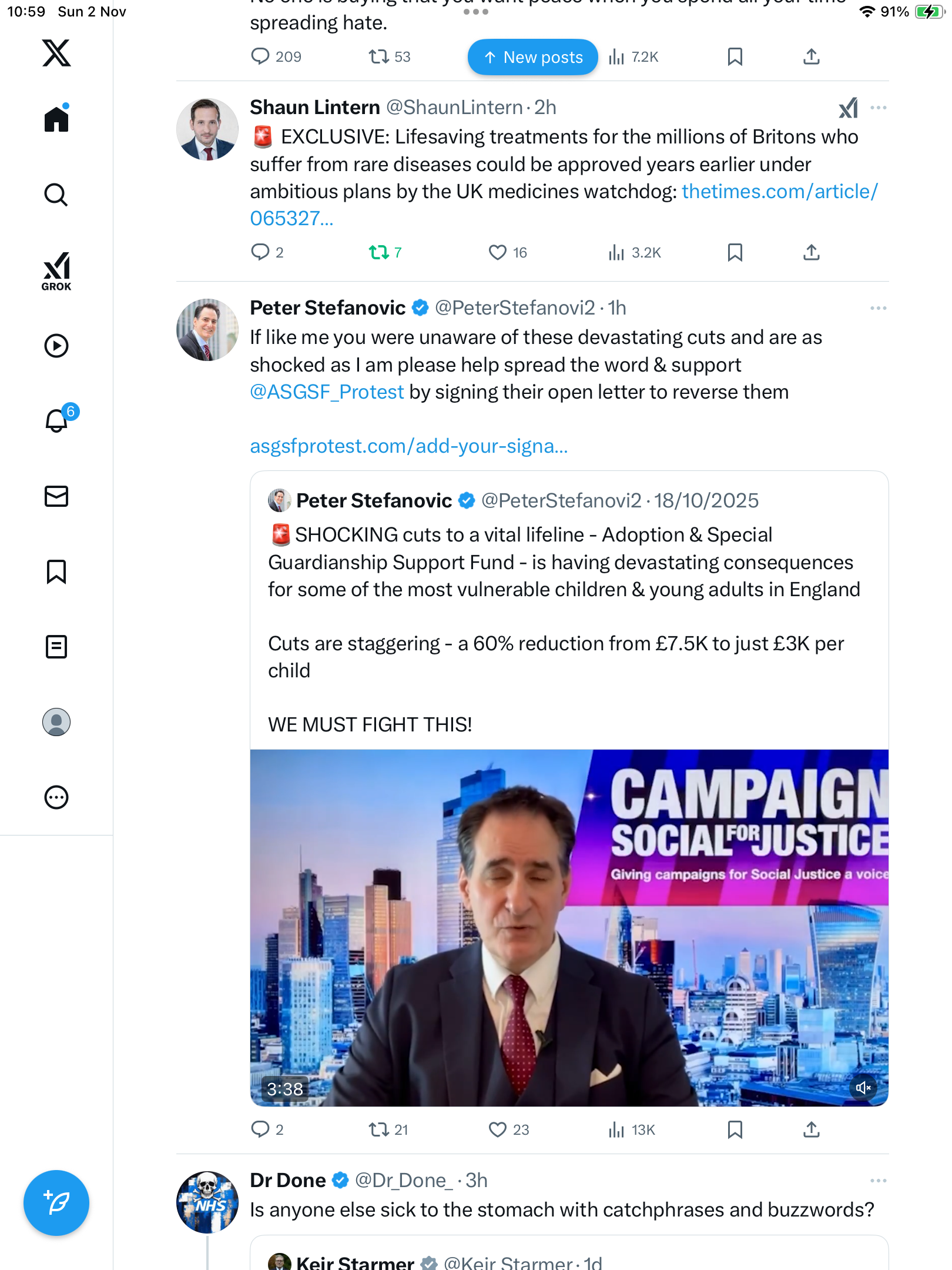The width and height of the screenshot is (952, 1270).
Task: Open Messages envelope in sidebar
Action: tap(56, 496)
